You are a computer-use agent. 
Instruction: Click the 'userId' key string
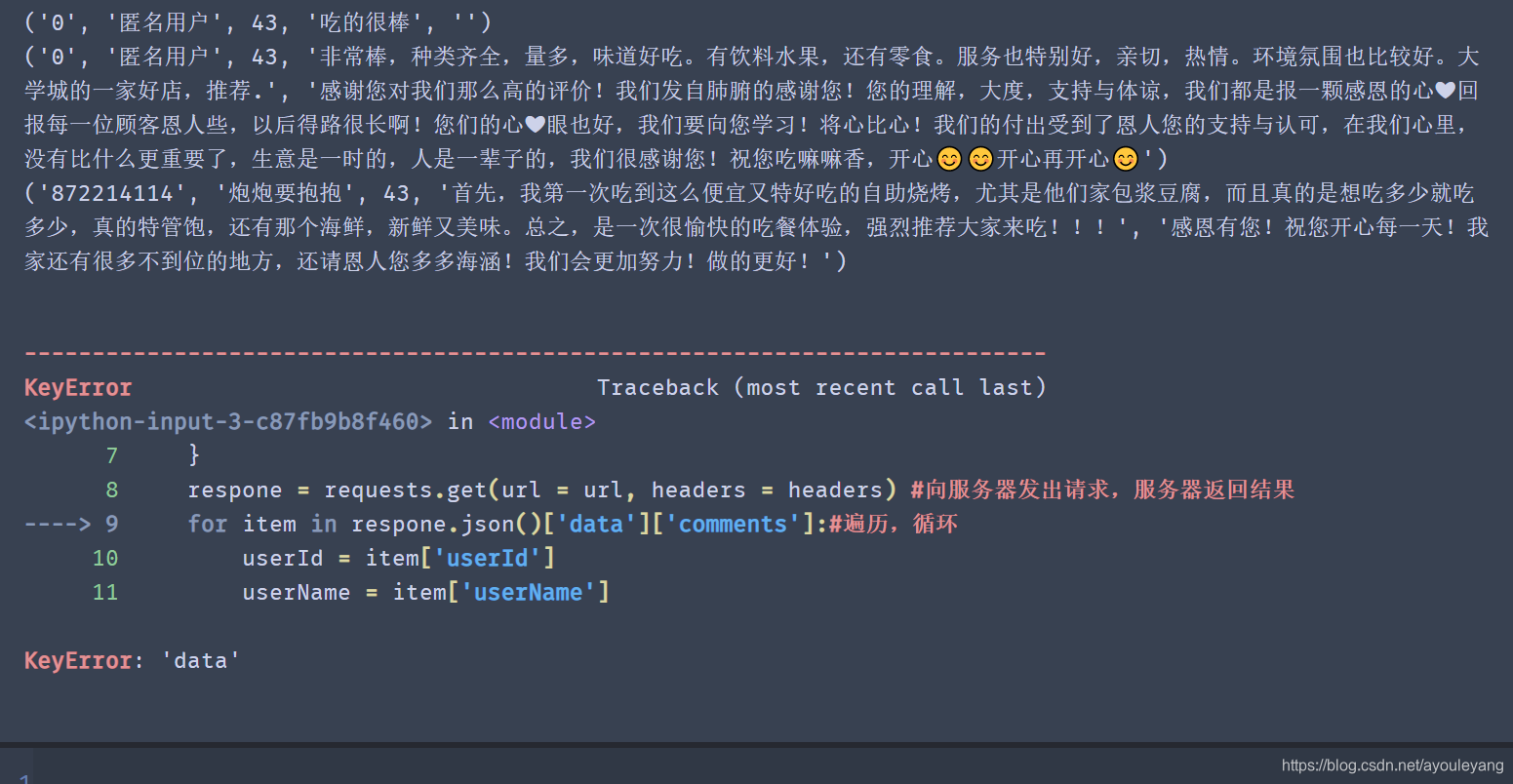pyautogui.click(x=488, y=558)
